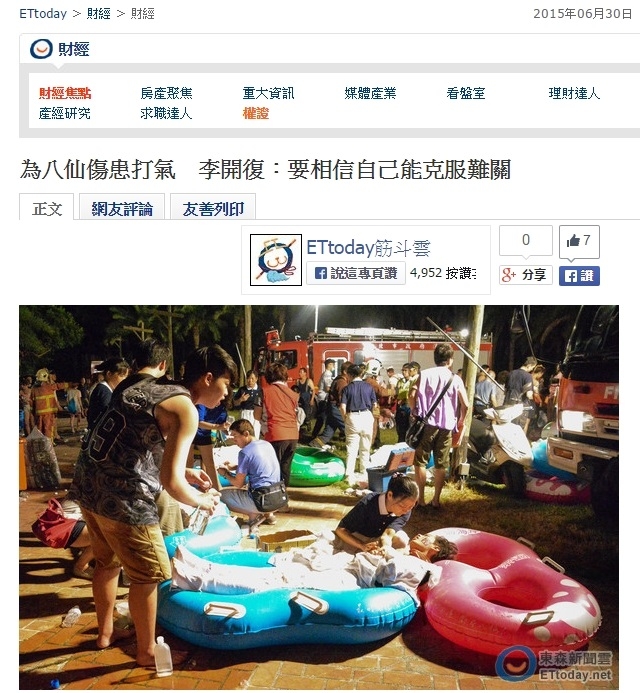Click the ETtoday筋斗雲 page title link

click(368, 248)
